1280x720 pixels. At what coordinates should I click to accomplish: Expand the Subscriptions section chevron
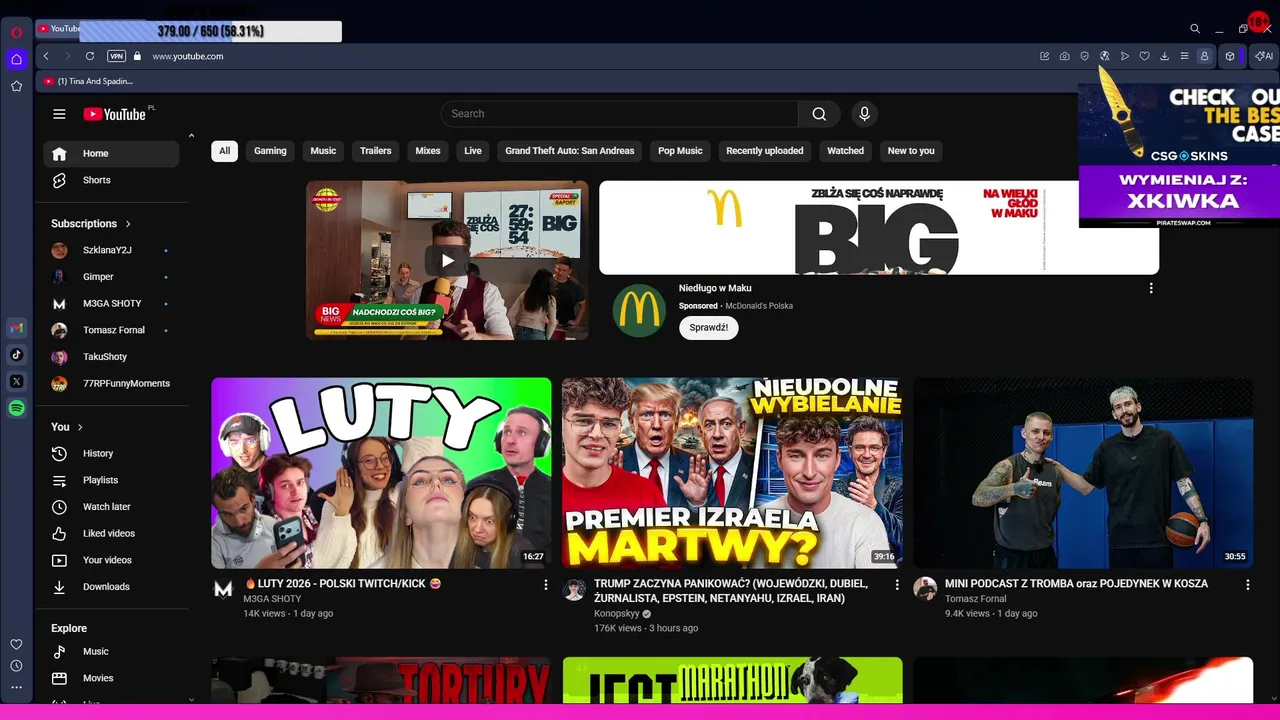[x=128, y=224]
